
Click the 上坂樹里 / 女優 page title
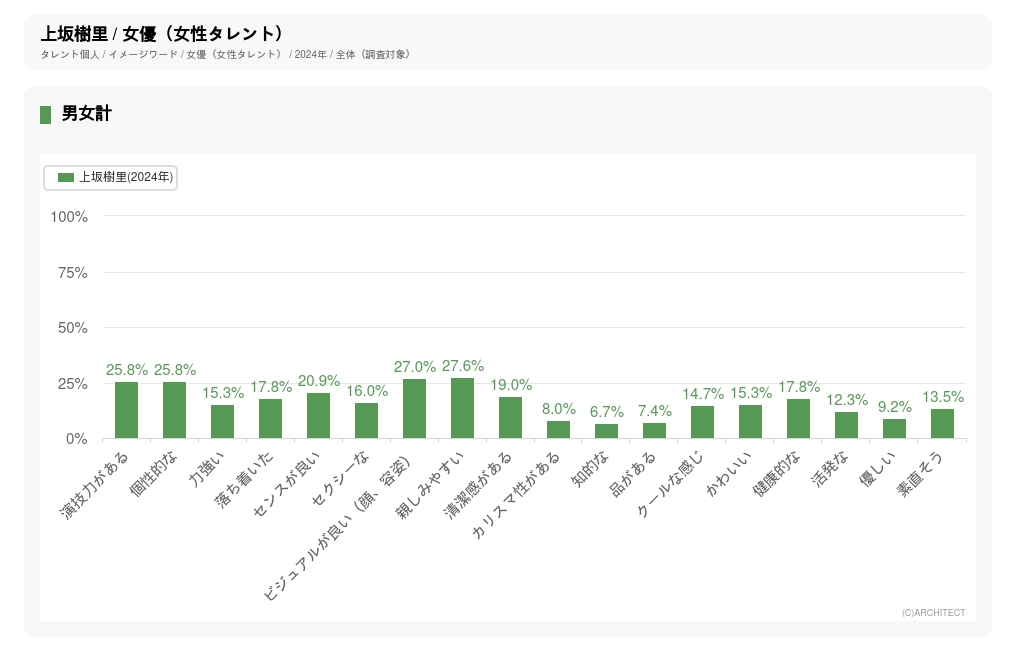[162, 34]
